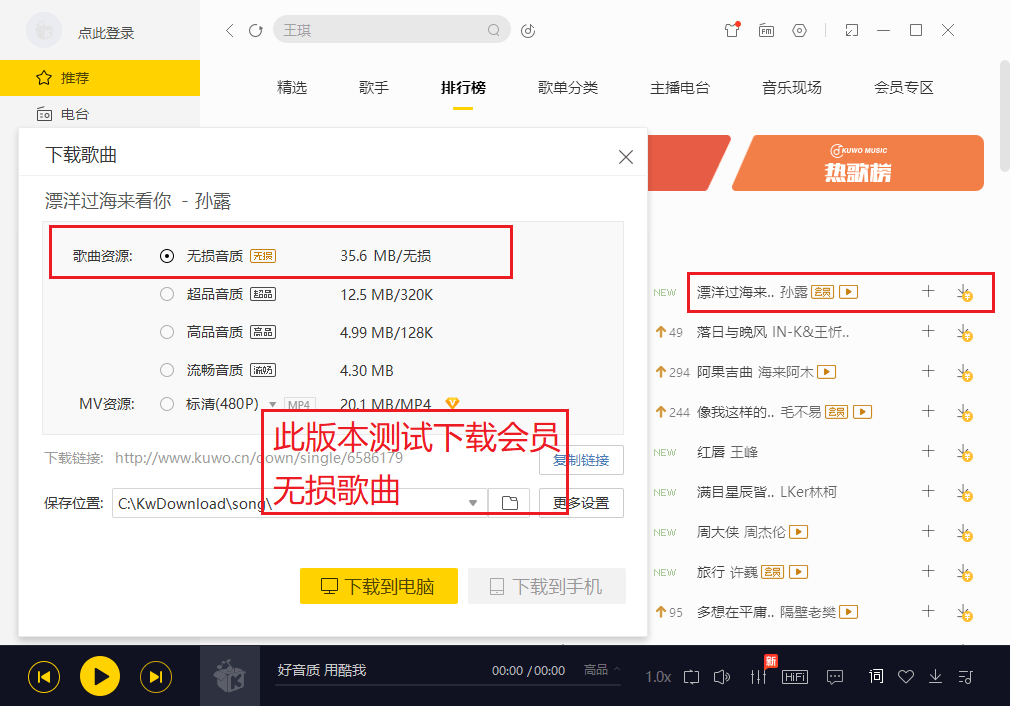
Task: Open the 音乐现场 tab
Action: (792, 88)
